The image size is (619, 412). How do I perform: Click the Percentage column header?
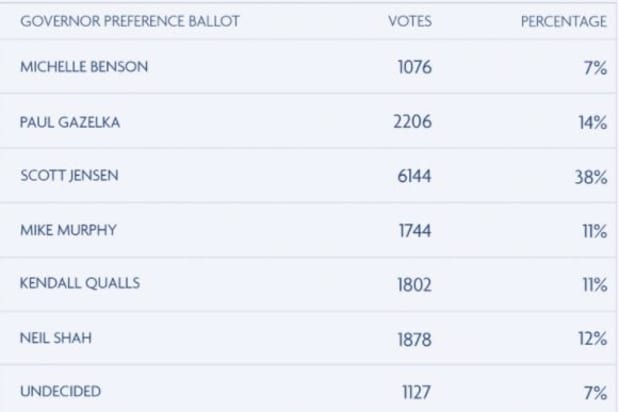tap(563, 22)
